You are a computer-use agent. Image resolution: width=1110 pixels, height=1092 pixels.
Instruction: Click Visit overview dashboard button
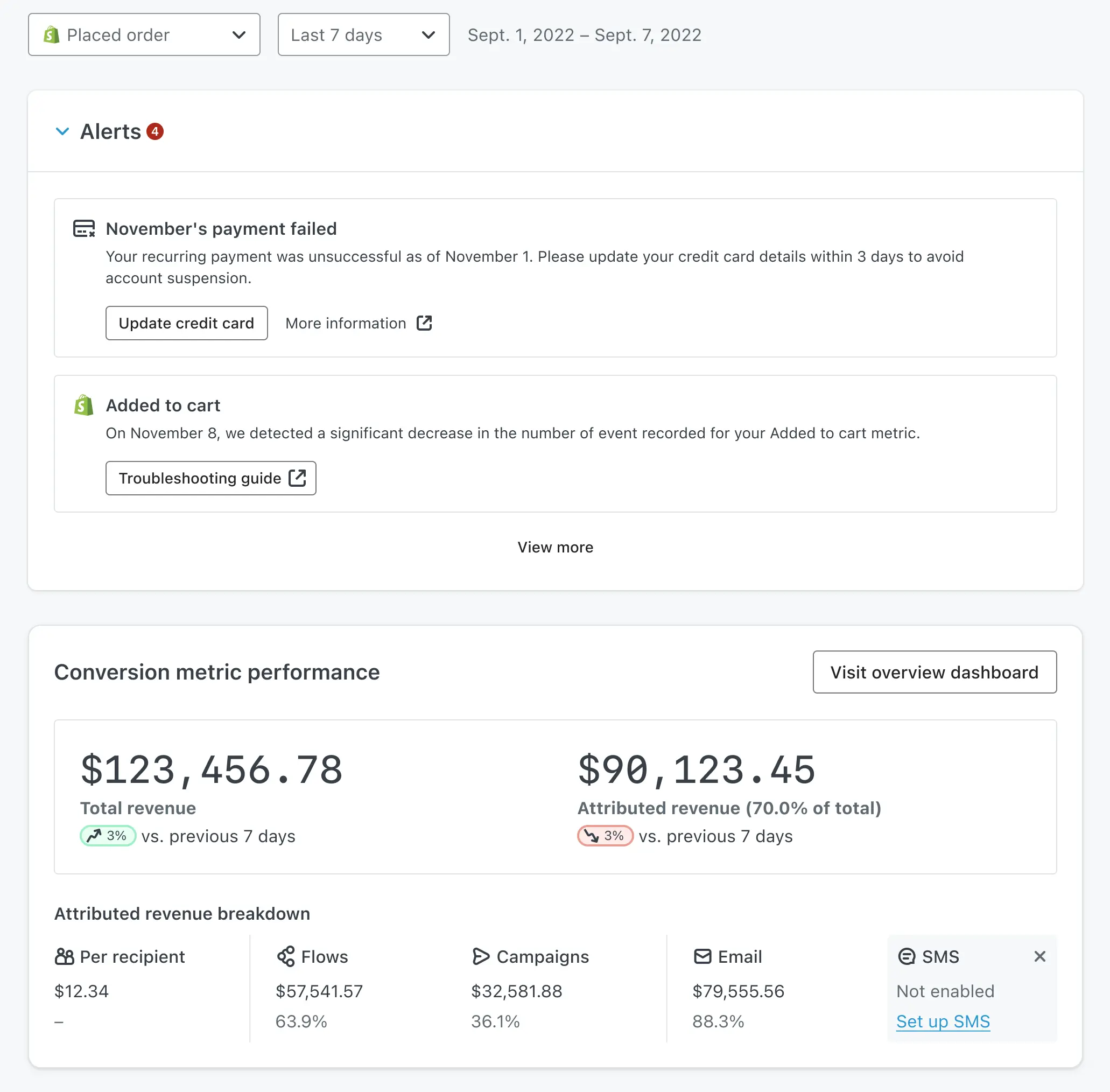coord(934,671)
